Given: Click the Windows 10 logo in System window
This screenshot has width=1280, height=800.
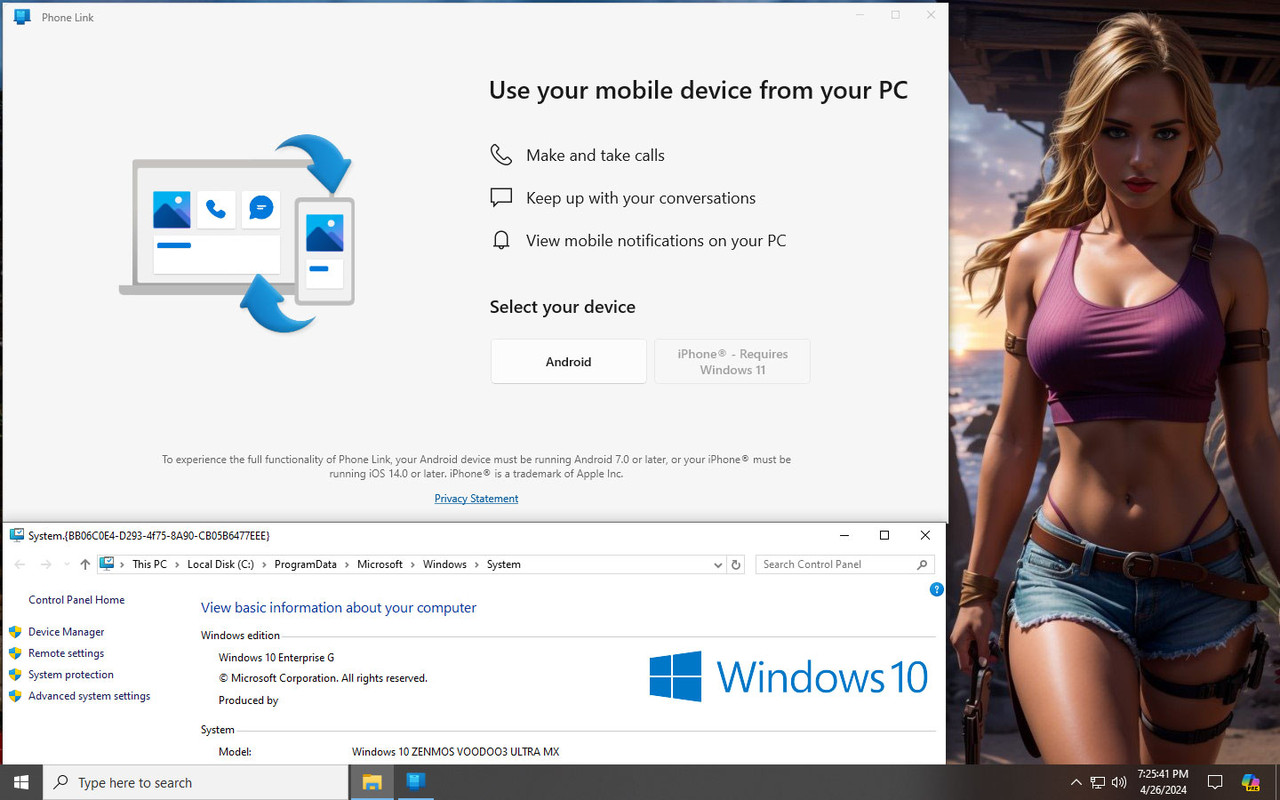Looking at the screenshot, I should click(x=788, y=676).
